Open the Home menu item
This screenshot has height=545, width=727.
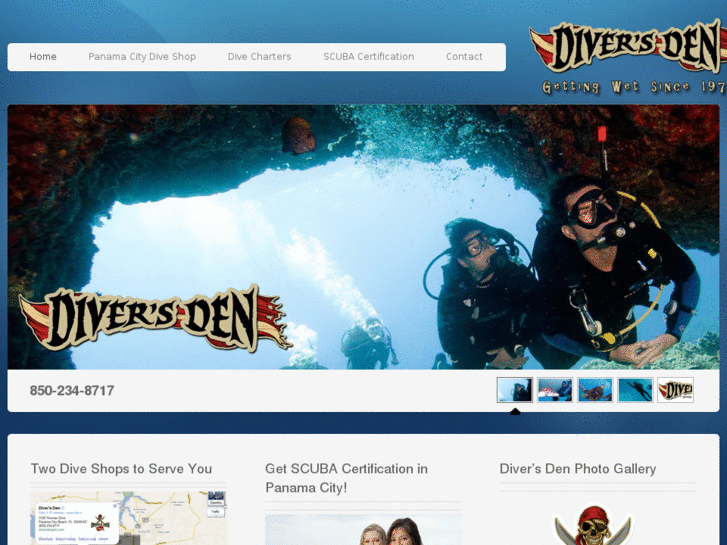point(43,57)
